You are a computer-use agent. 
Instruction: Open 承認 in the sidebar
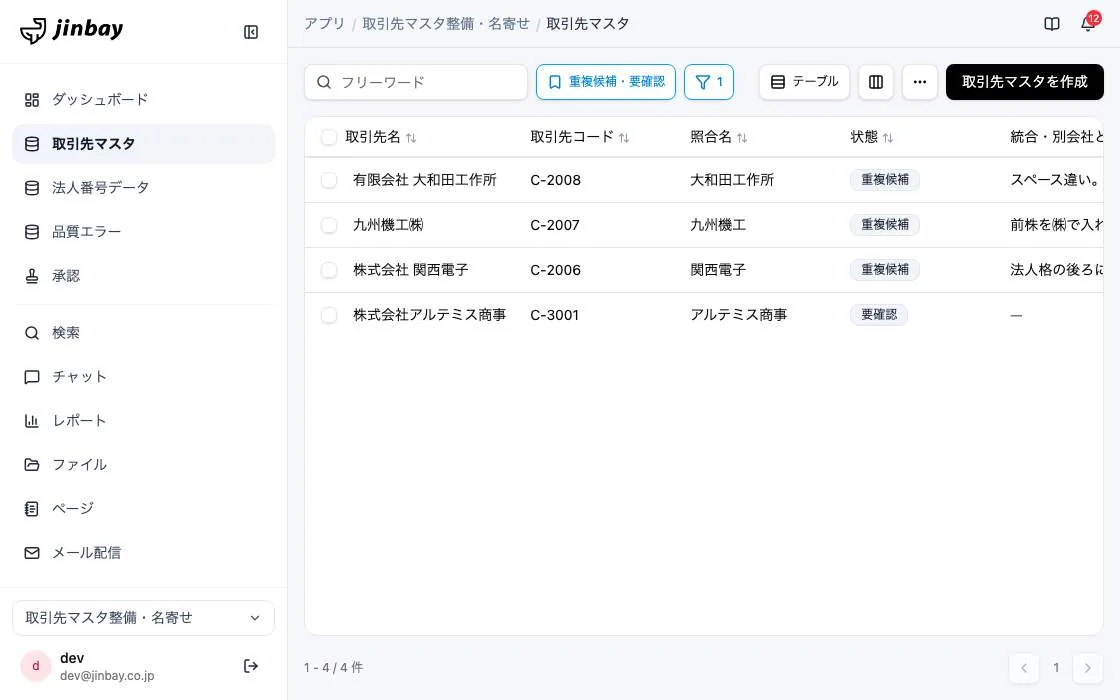tap(144, 276)
